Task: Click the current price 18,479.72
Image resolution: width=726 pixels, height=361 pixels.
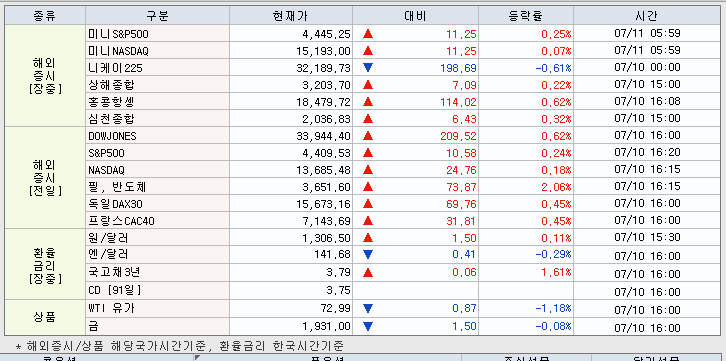Action: pyautogui.click(x=323, y=102)
